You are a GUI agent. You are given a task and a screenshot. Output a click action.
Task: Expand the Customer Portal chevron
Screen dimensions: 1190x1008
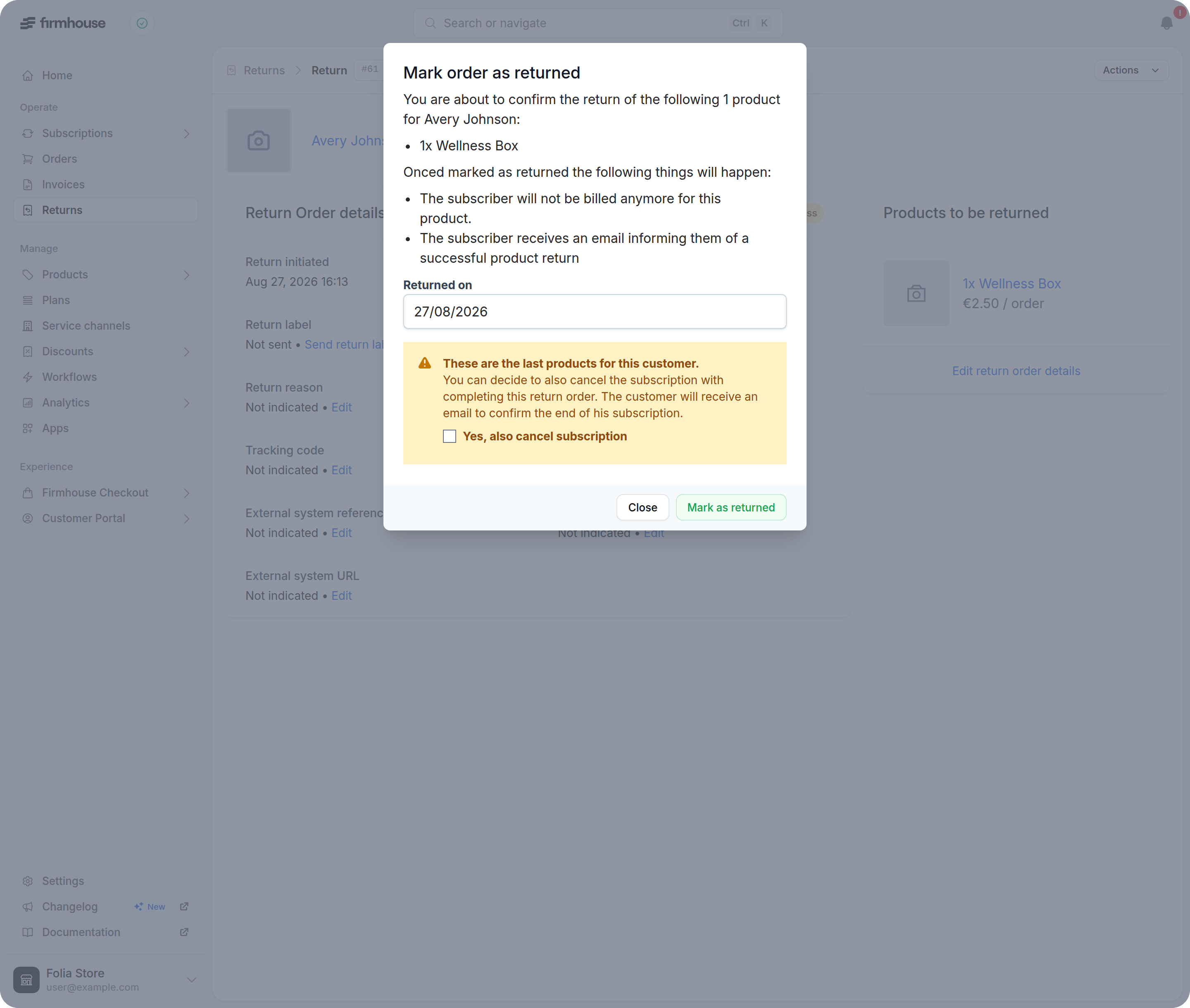point(186,518)
